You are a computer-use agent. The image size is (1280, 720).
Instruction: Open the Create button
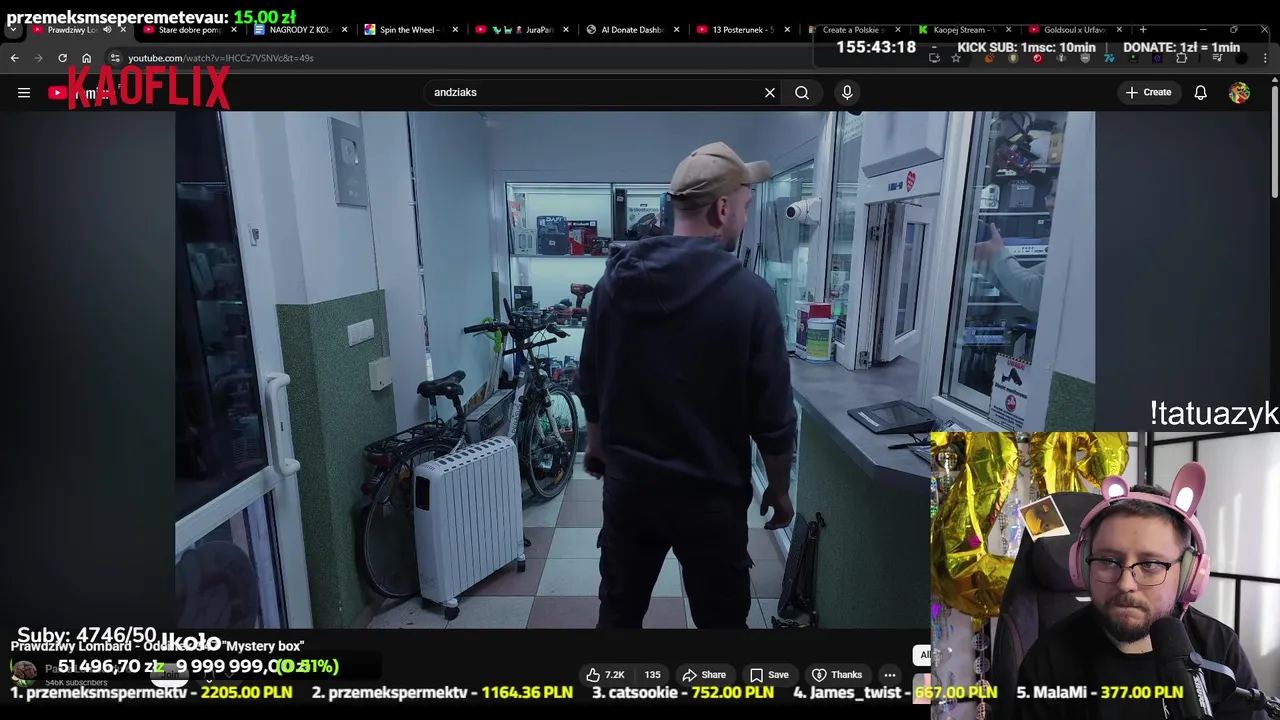[1148, 92]
